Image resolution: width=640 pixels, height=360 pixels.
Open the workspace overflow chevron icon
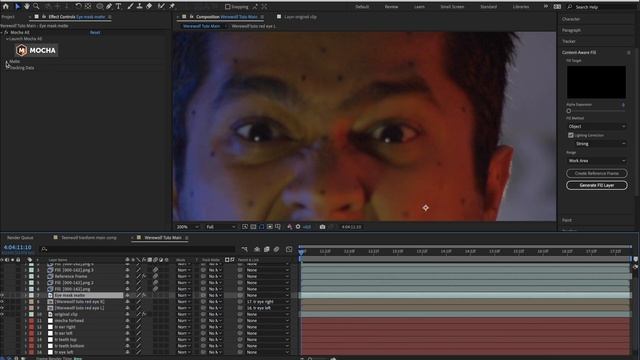pos(546,7)
